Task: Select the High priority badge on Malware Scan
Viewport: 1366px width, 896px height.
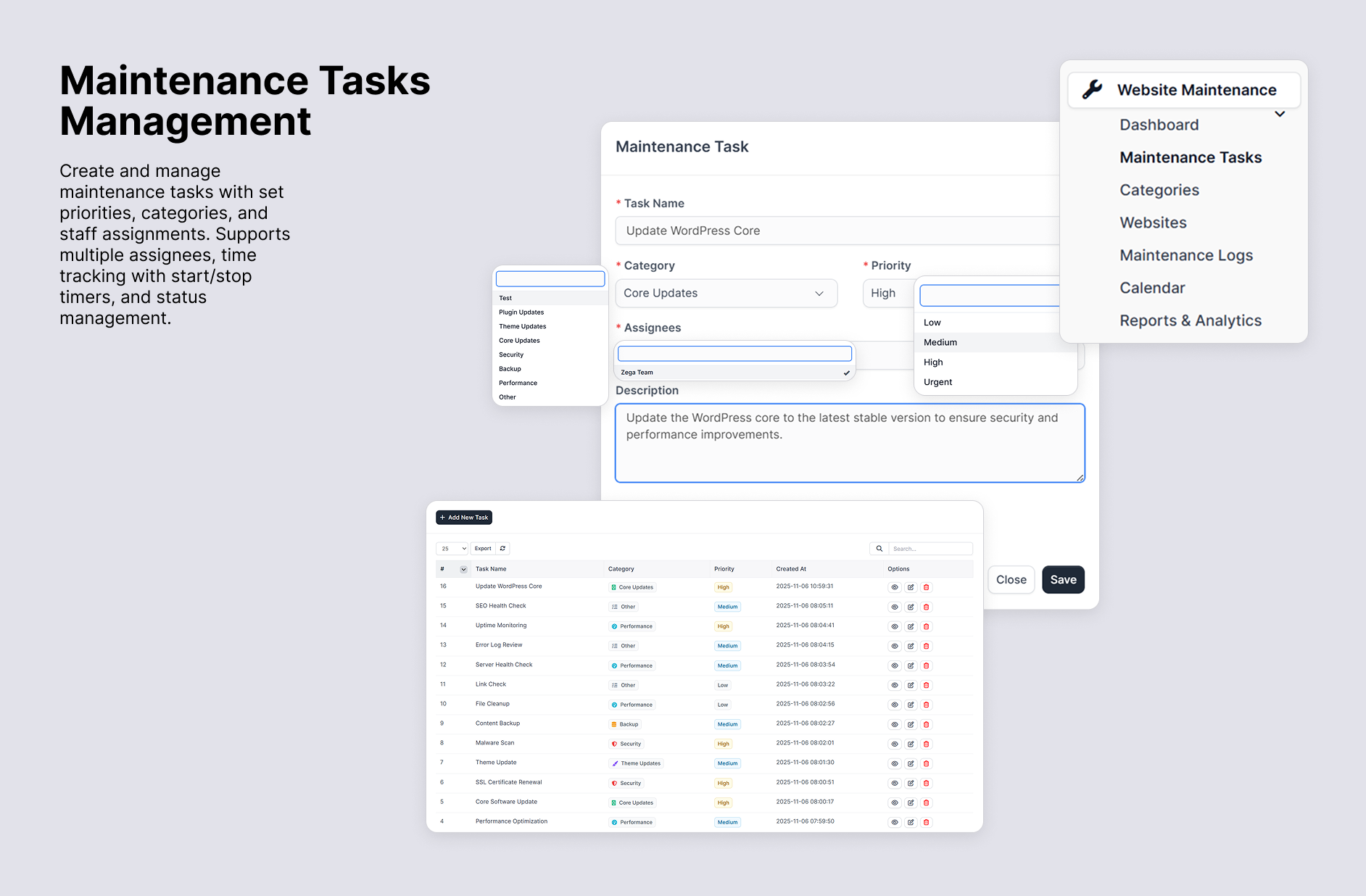Action: point(723,743)
